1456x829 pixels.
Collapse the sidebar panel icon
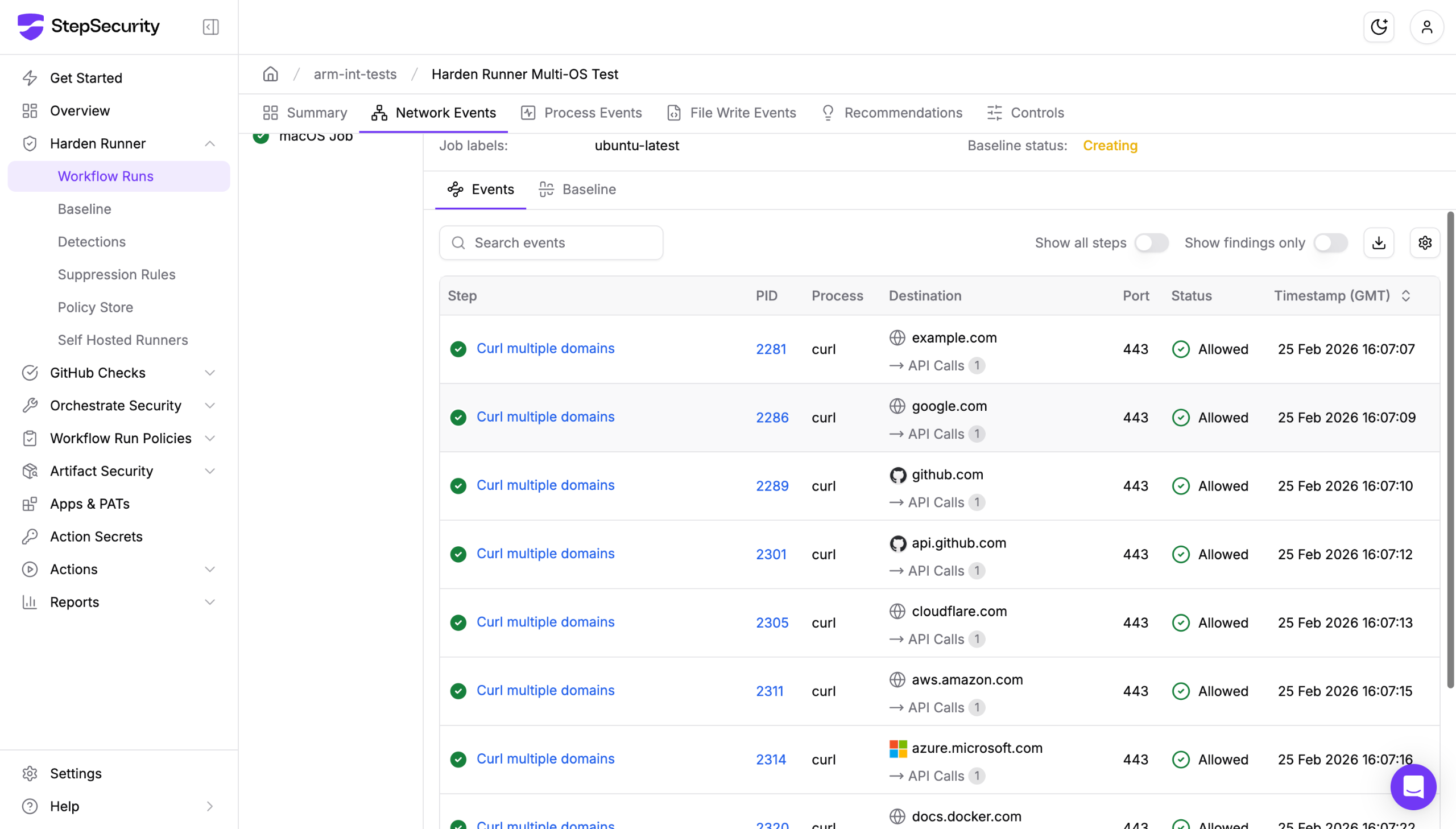210,27
